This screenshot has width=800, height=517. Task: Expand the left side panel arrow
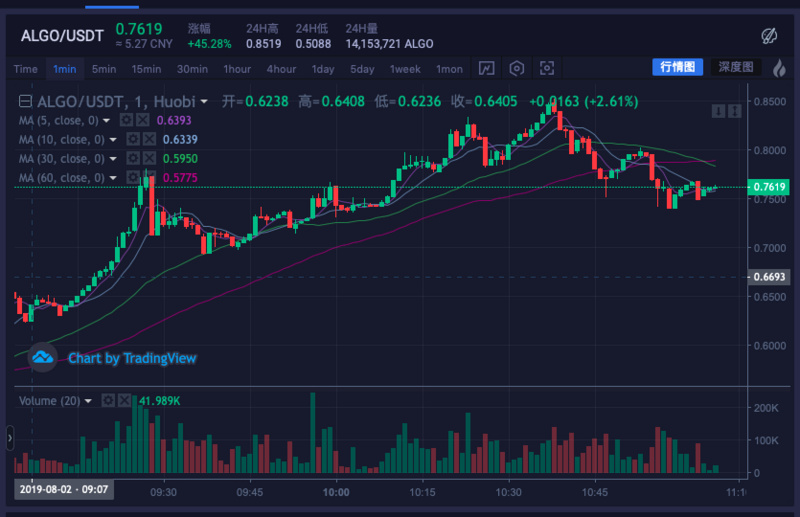pos(10,438)
